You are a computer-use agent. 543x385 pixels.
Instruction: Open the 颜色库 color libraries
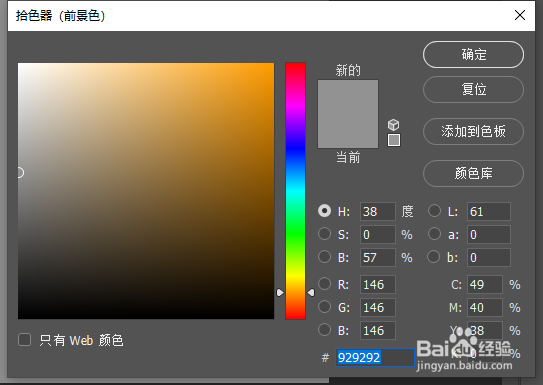473,173
